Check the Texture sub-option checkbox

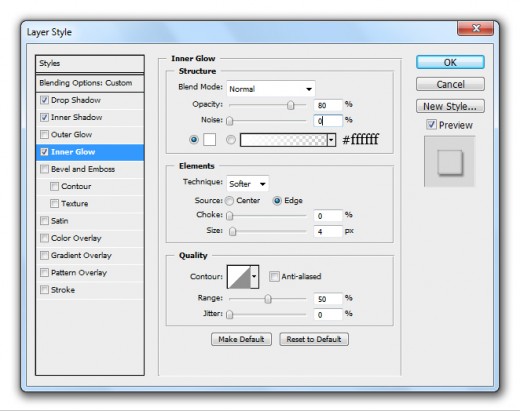pos(54,204)
